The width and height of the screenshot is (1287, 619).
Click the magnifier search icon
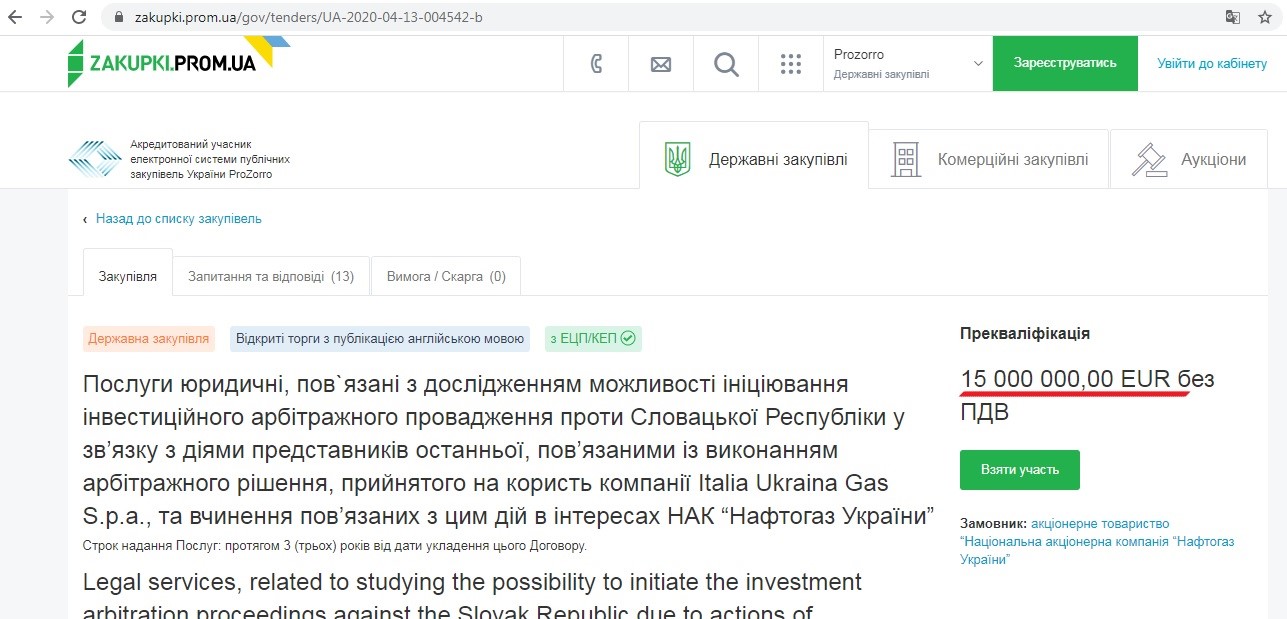click(x=726, y=64)
